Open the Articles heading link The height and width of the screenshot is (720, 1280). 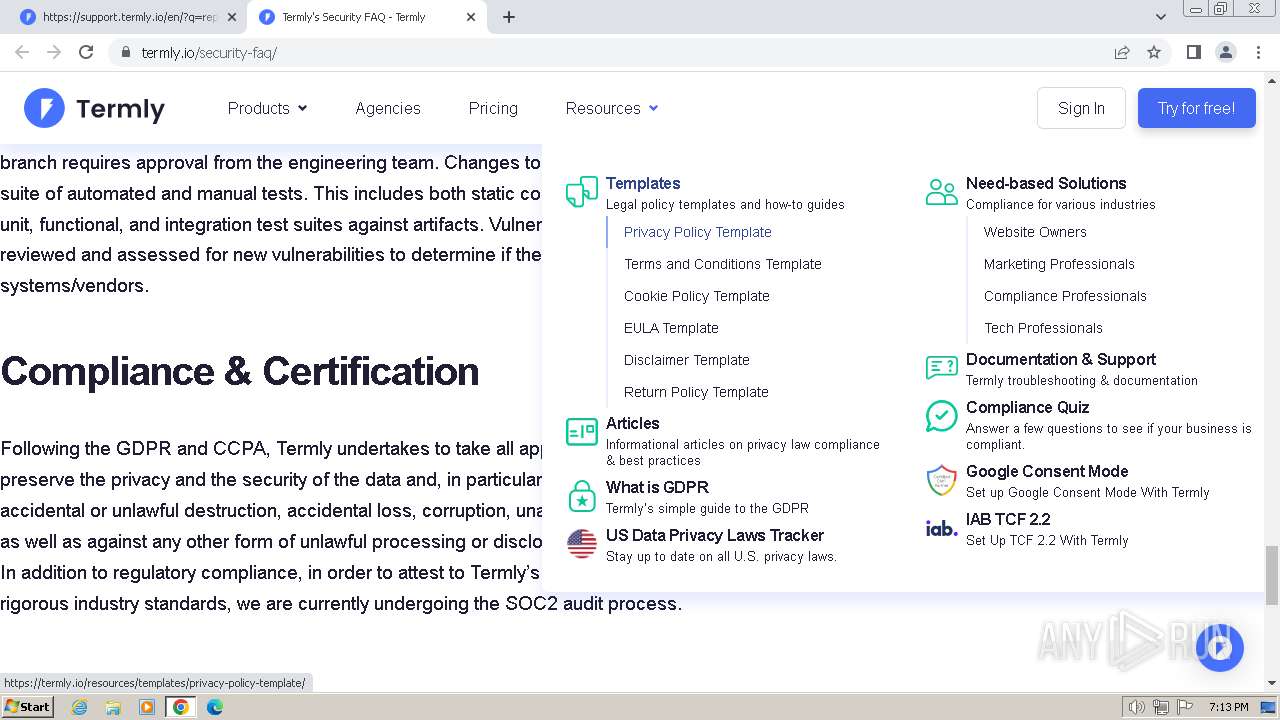tap(633, 423)
